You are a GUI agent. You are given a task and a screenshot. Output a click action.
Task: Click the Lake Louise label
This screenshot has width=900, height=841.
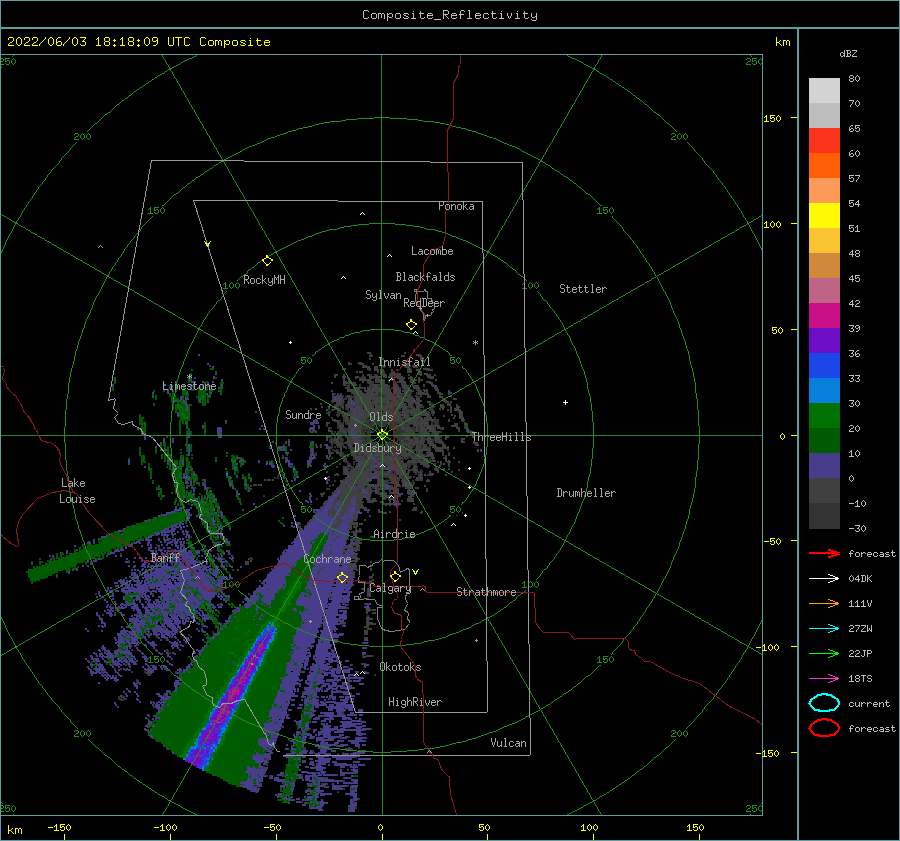point(77,491)
